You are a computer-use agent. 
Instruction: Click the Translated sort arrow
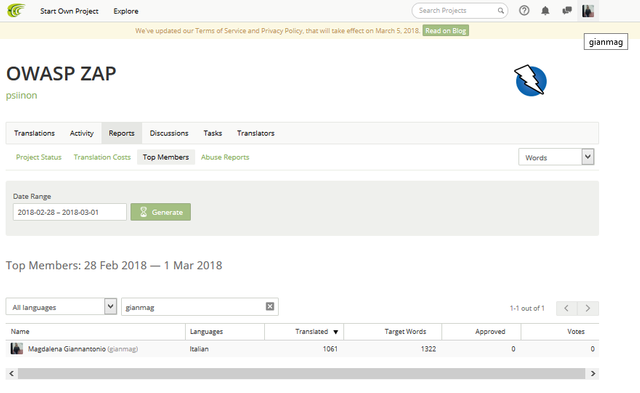[336, 332]
